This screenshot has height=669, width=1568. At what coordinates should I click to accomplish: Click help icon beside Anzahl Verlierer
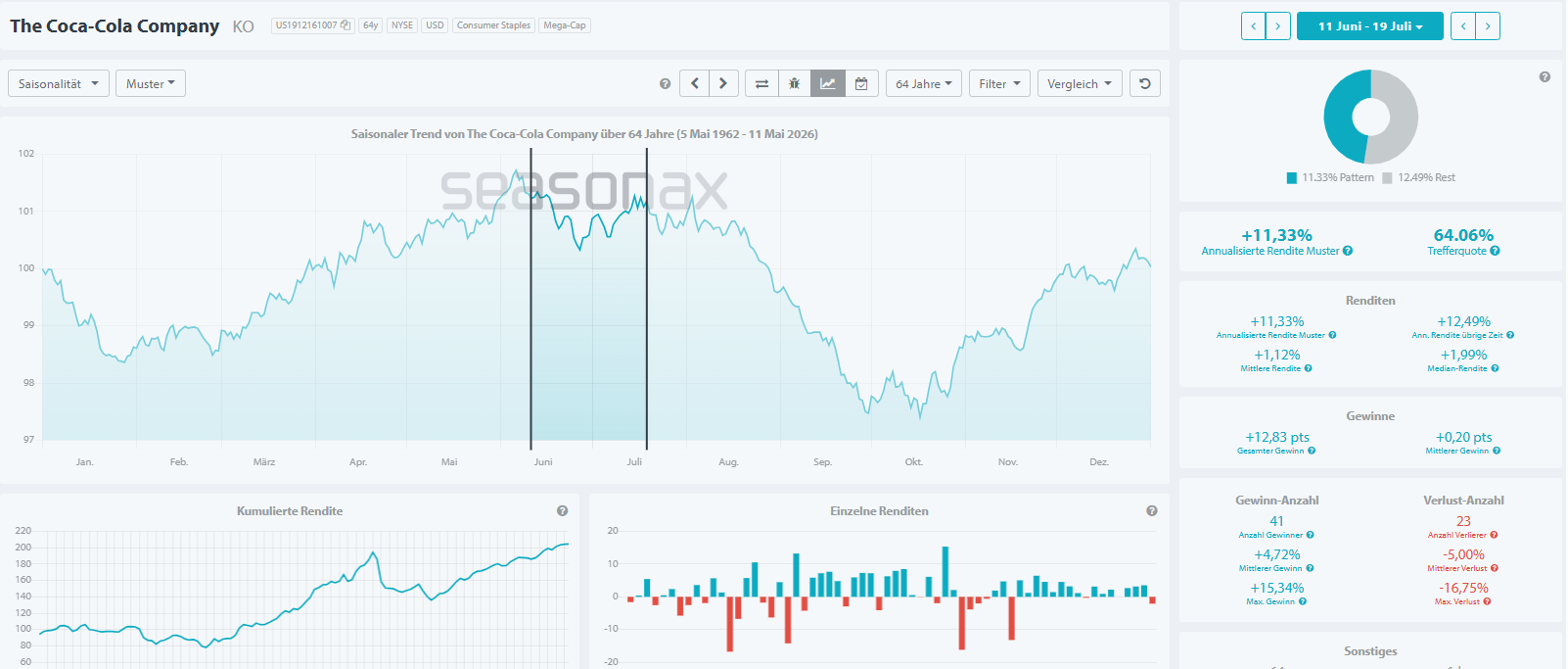(1494, 535)
